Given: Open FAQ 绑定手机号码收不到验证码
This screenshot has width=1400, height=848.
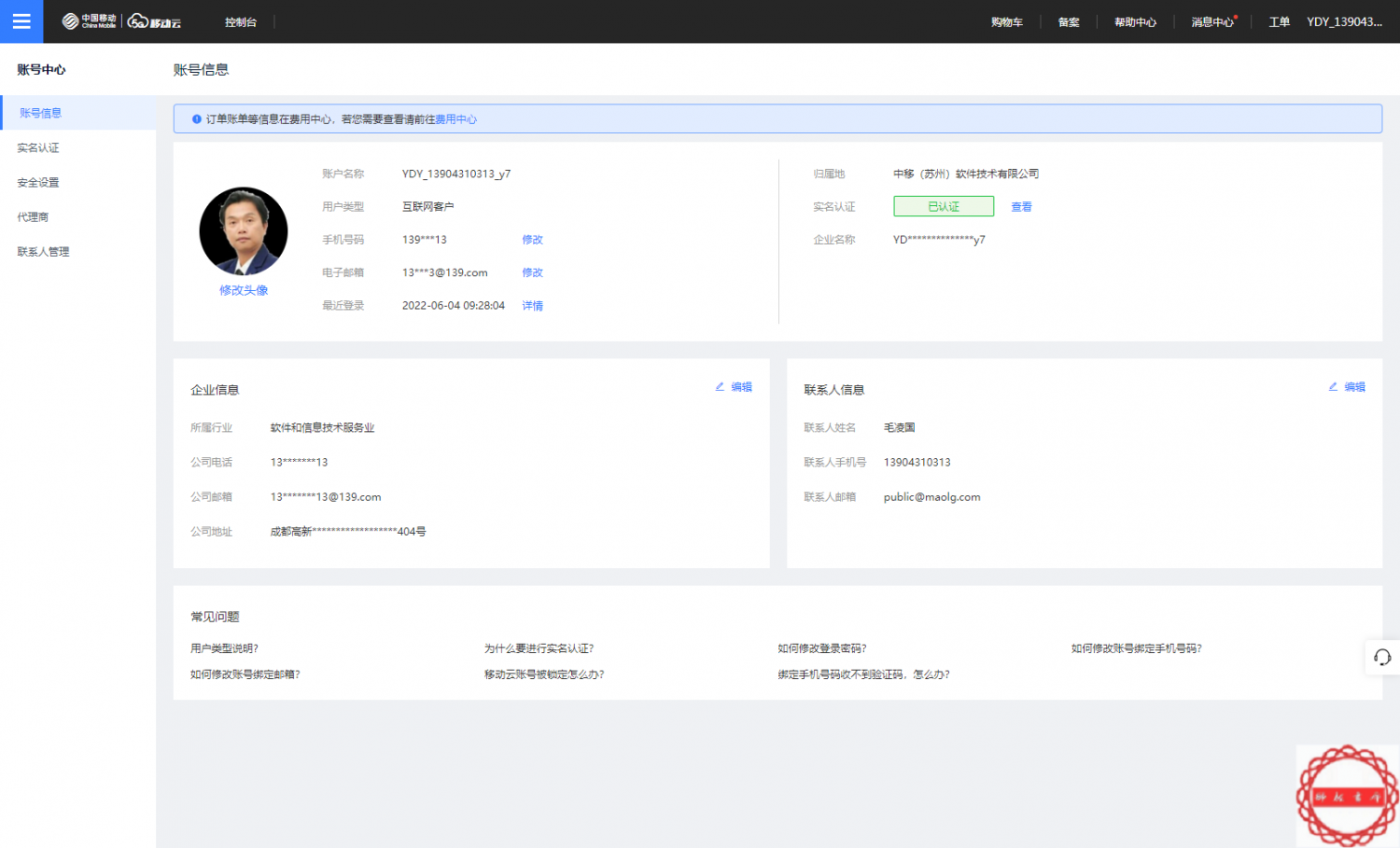Looking at the screenshot, I should 863,674.
